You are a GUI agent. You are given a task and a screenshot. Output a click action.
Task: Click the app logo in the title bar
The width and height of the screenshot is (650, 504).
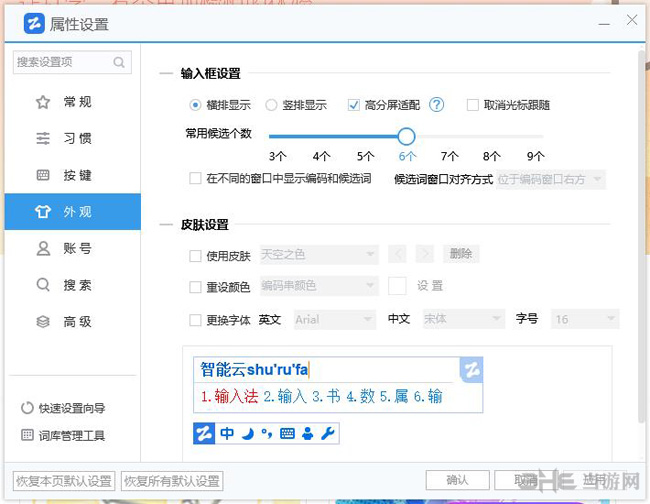coord(34,24)
